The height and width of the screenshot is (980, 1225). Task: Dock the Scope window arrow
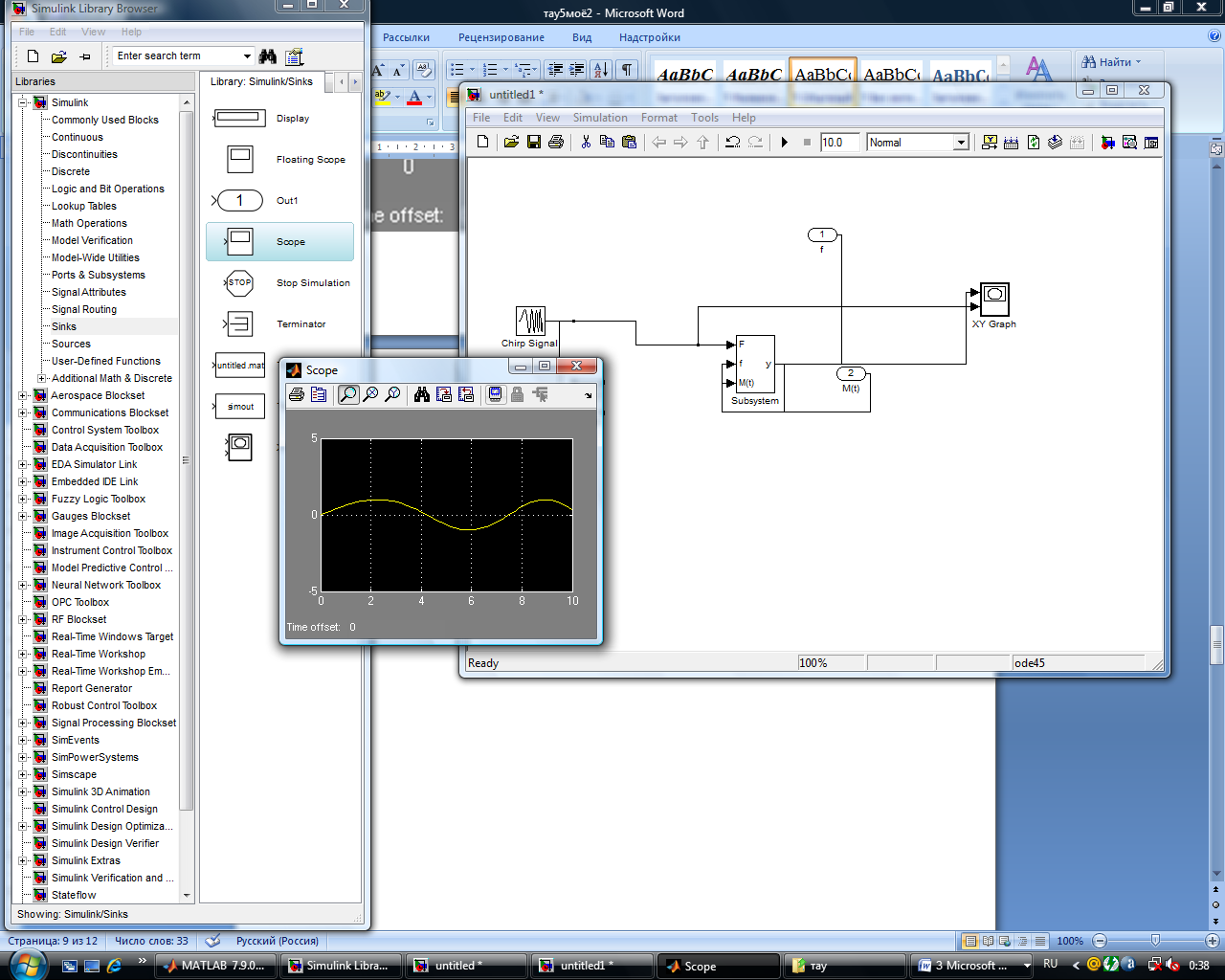pyautogui.click(x=589, y=395)
